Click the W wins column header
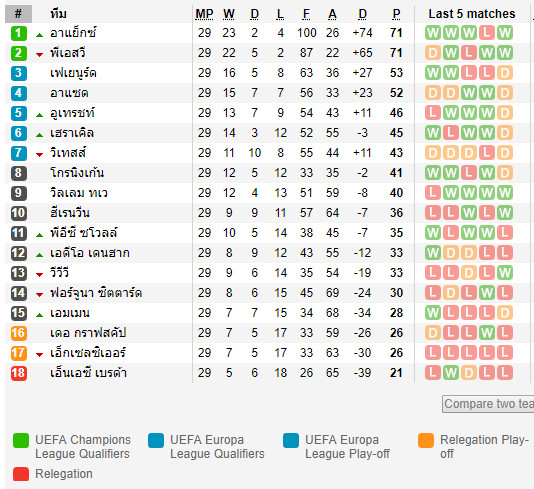Viewport: 534px width, 489px height. click(229, 14)
